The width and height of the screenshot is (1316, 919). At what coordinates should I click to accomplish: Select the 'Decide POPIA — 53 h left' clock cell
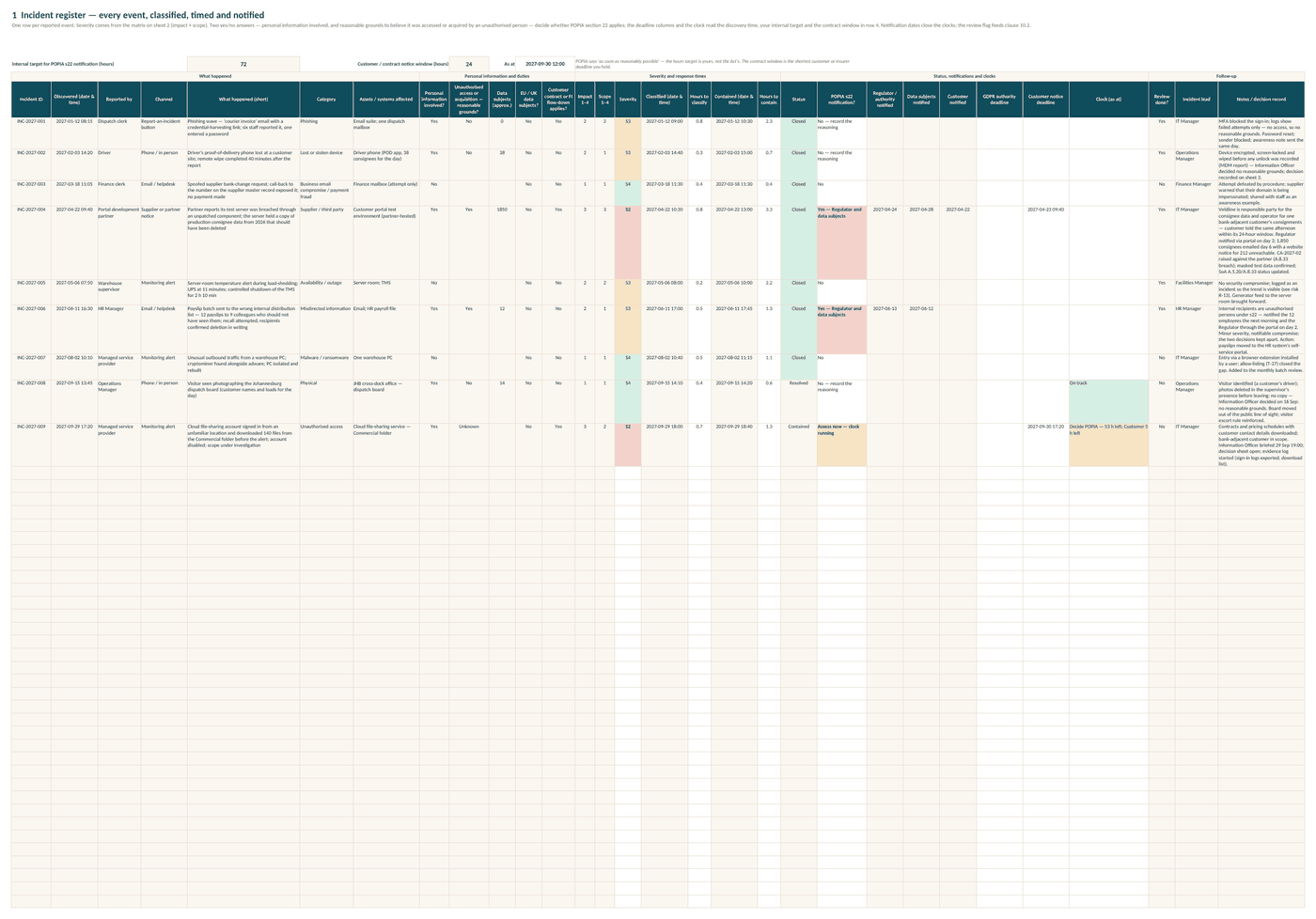pos(1108,444)
